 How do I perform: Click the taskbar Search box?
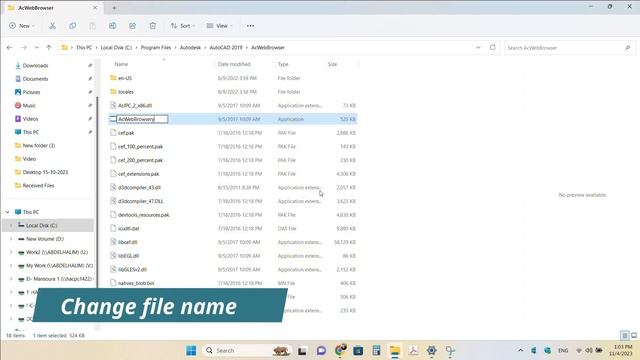click(x=247, y=350)
